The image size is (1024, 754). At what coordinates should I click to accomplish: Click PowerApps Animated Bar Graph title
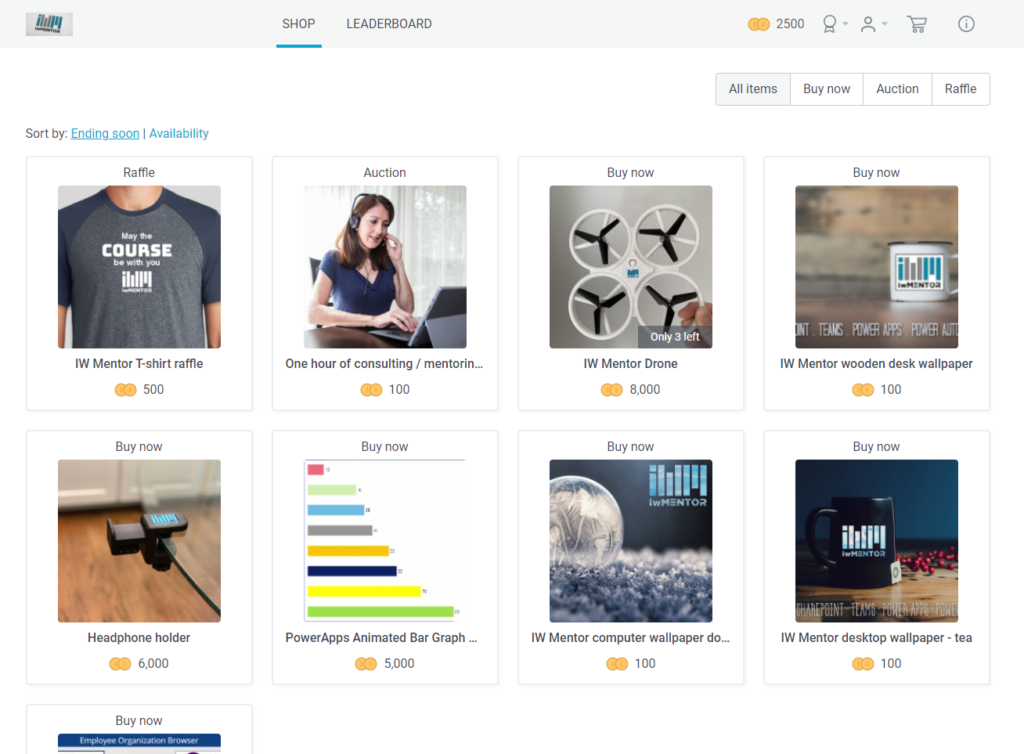click(x=381, y=638)
